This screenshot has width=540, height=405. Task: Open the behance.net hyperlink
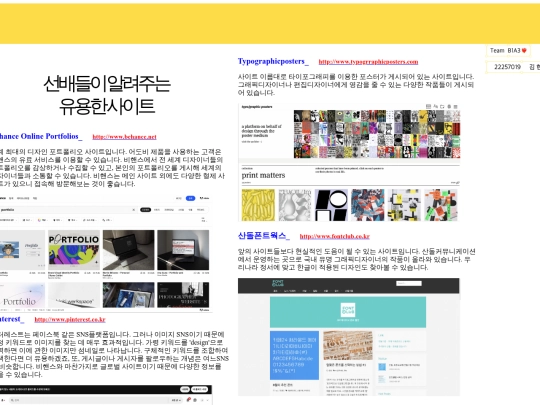coord(124,137)
